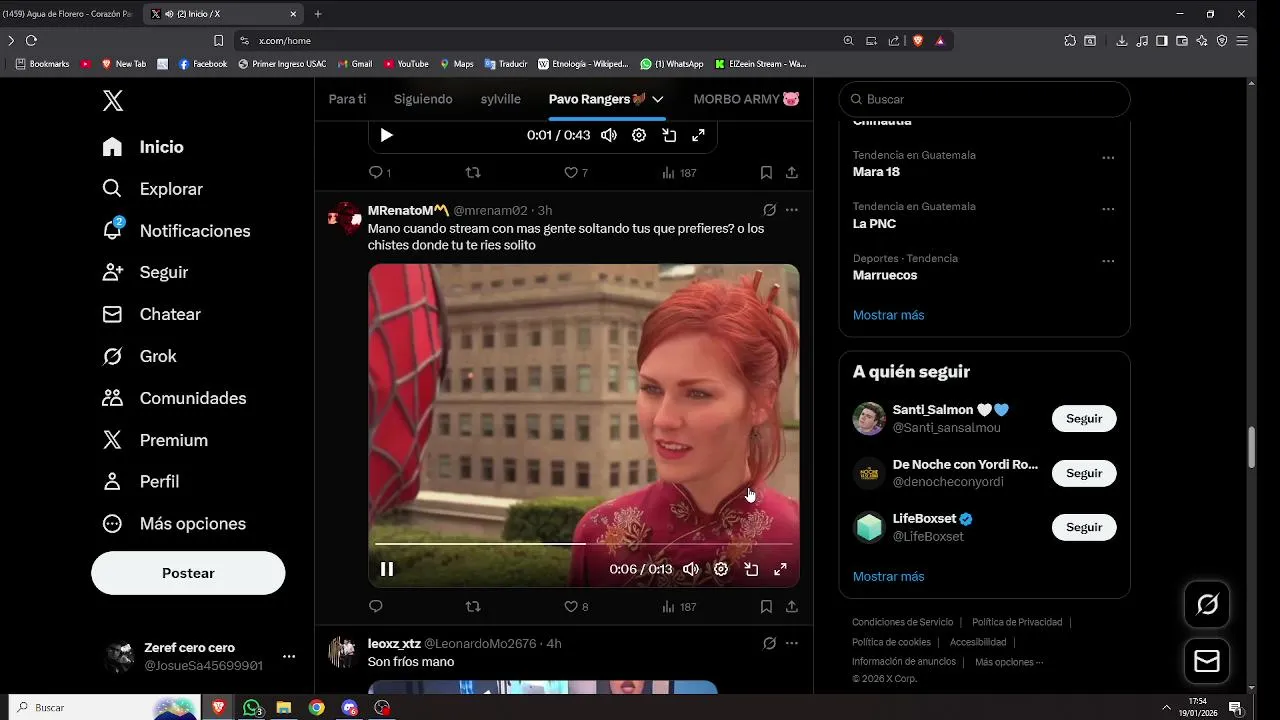
Task: Open the Premium page
Action: 155,440
